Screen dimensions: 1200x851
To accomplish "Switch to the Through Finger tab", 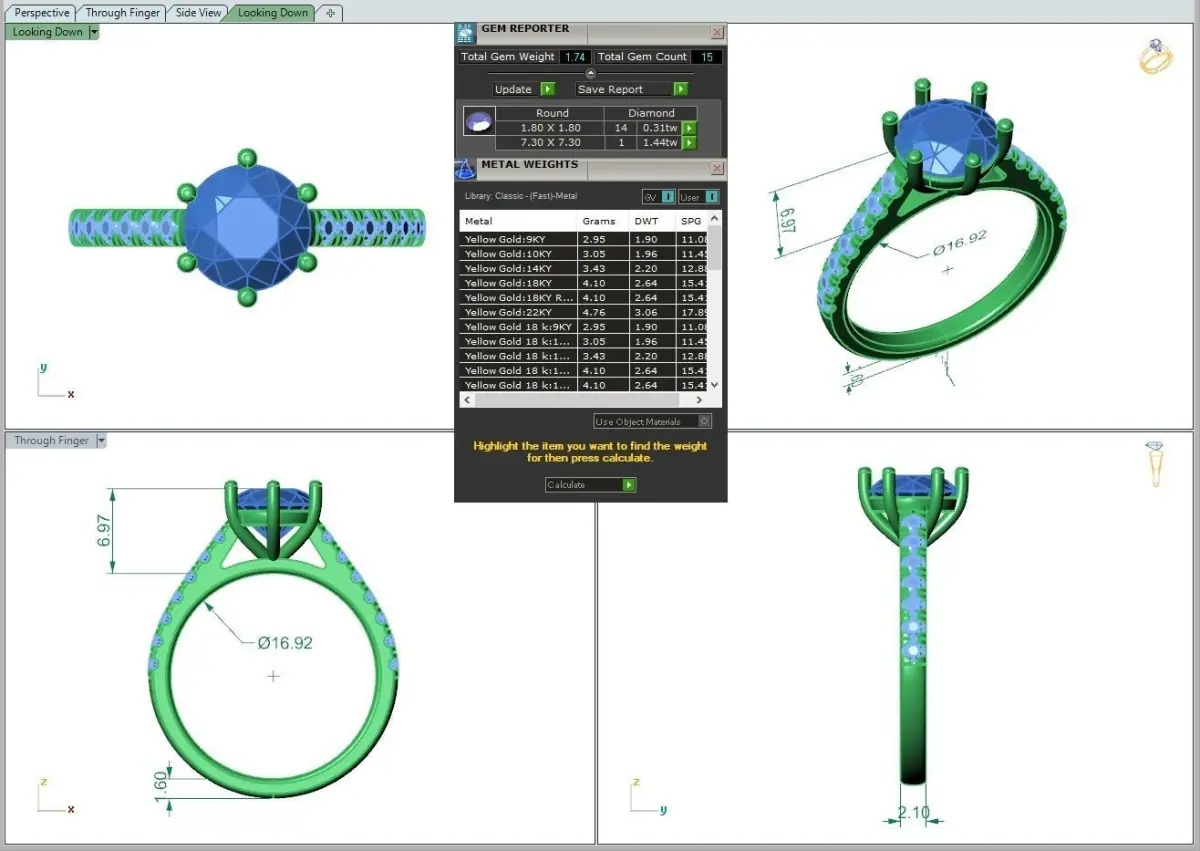I will (x=123, y=13).
